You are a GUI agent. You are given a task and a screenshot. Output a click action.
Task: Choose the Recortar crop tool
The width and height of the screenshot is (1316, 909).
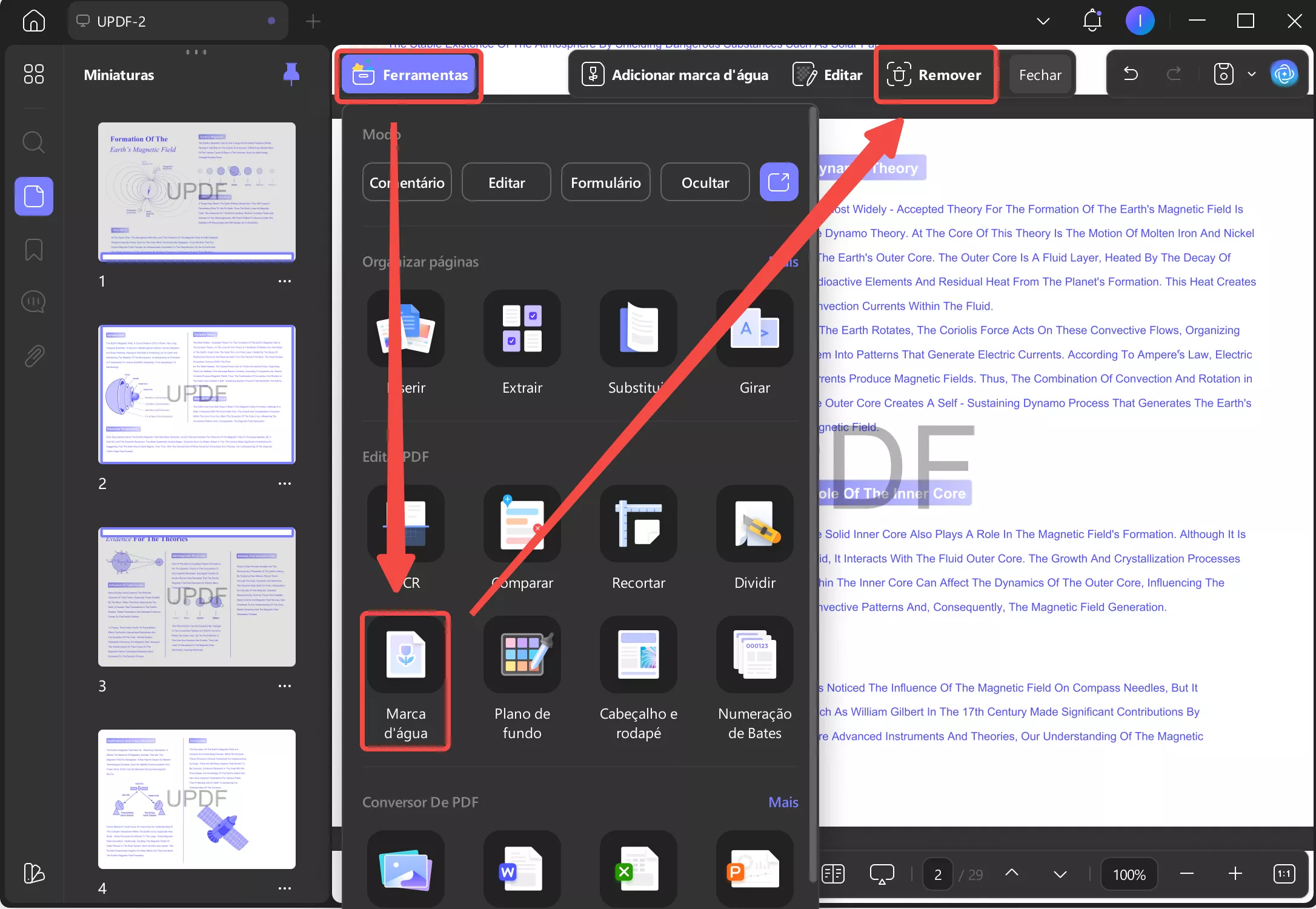(x=638, y=524)
